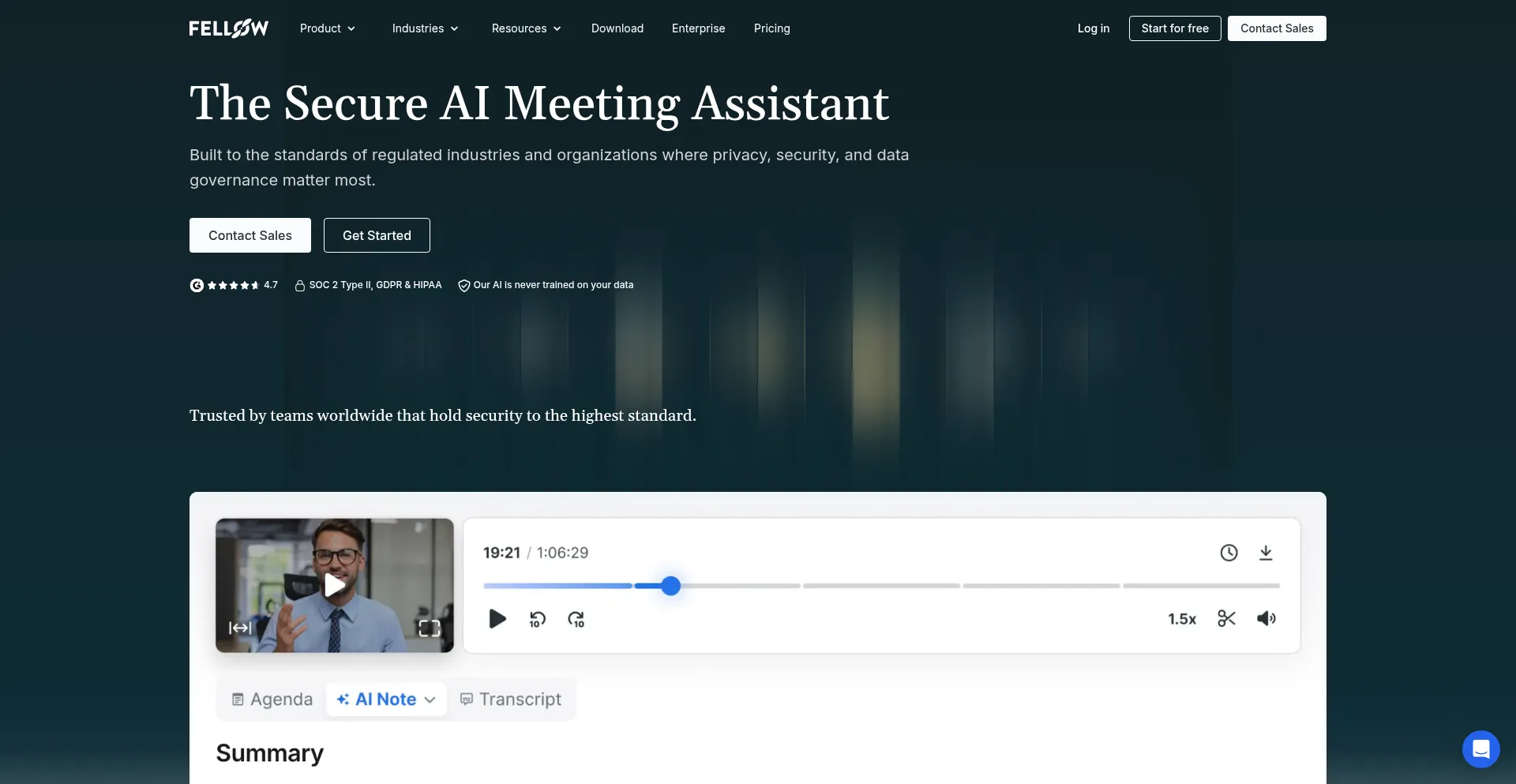Click the clock icon in the player

(x=1229, y=553)
